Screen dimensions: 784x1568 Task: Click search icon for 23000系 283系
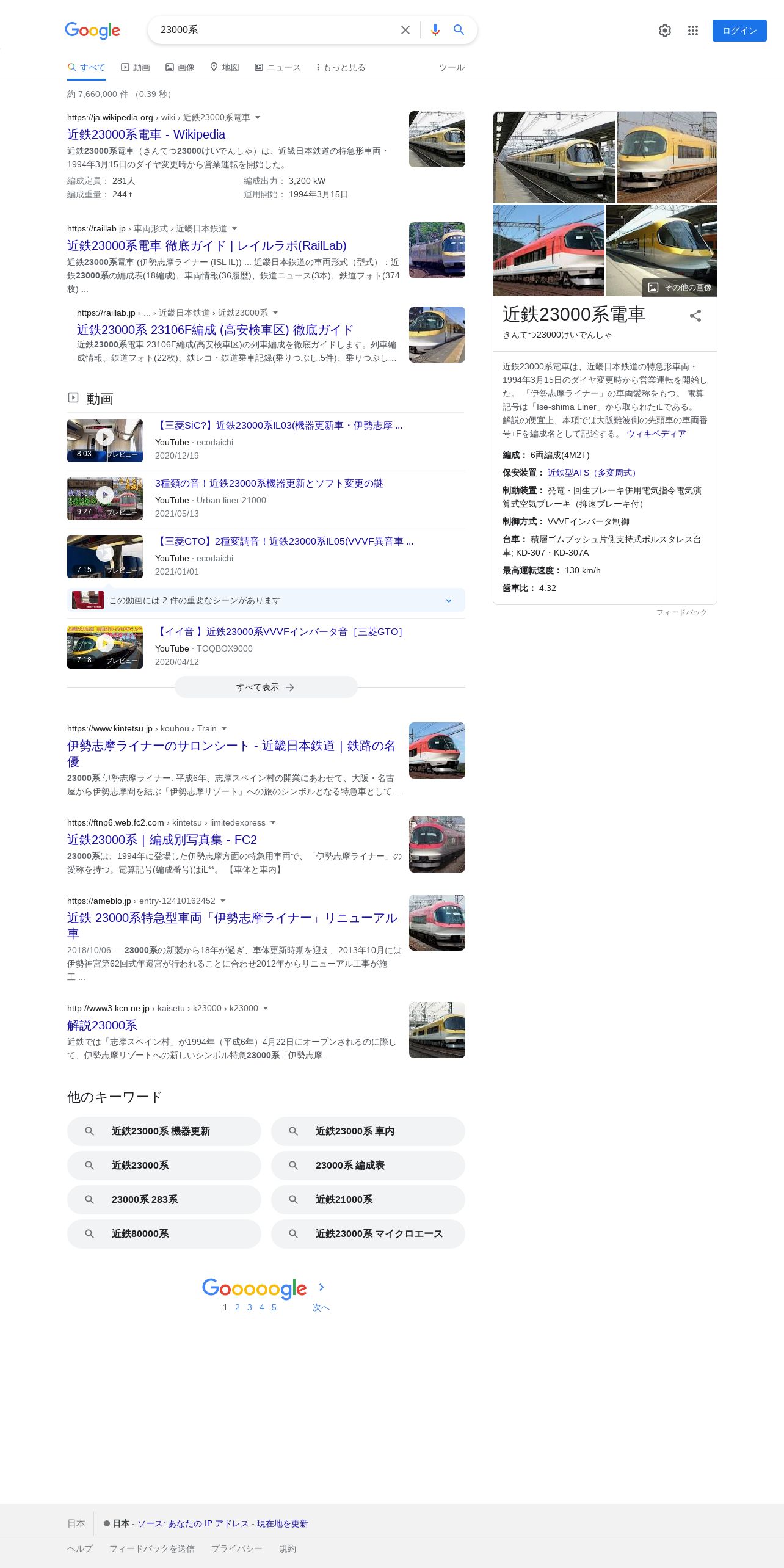coord(89,1200)
